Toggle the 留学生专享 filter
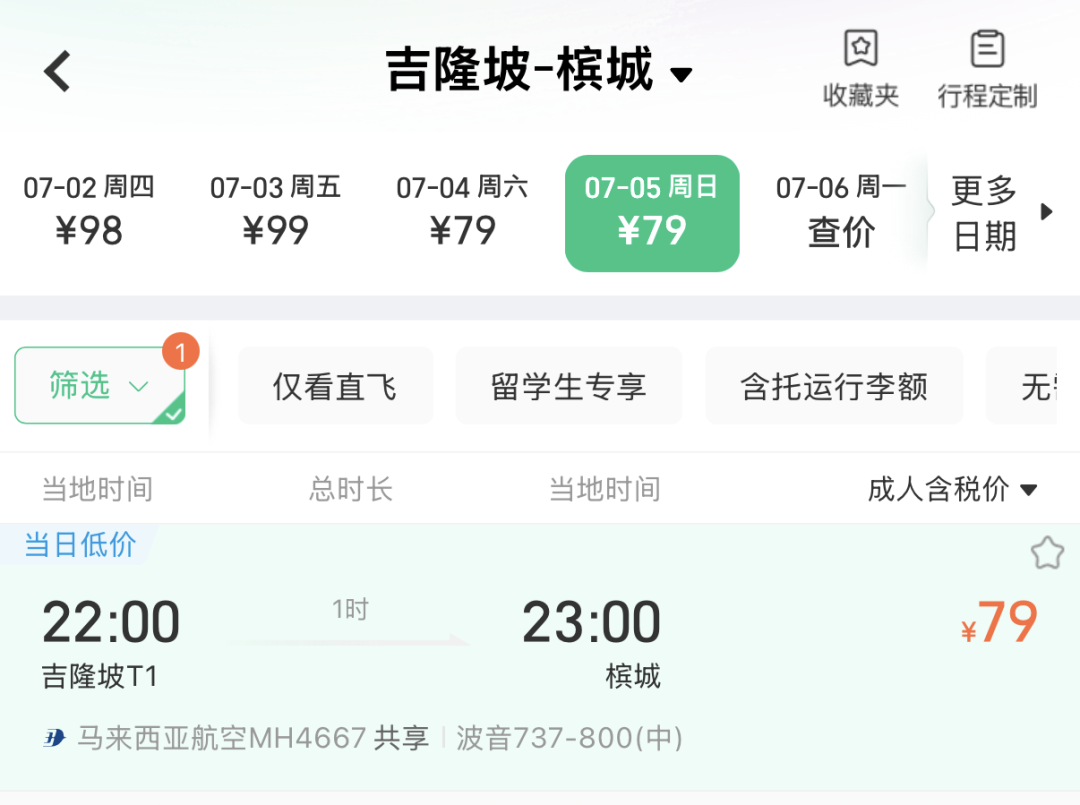The width and height of the screenshot is (1080, 805). click(x=568, y=386)
